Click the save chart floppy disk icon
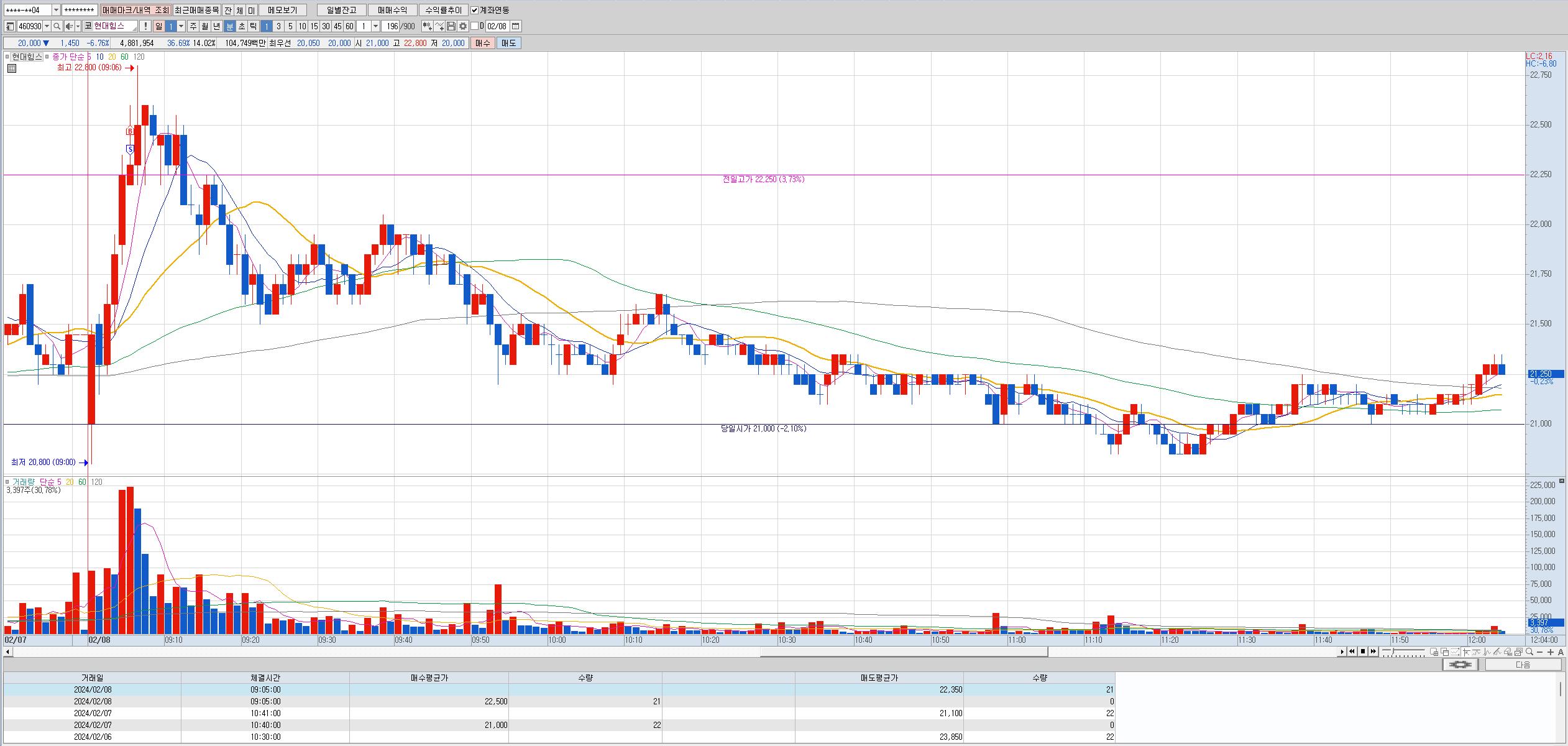Screen dimensions: 1568x746 pos(451,26)
